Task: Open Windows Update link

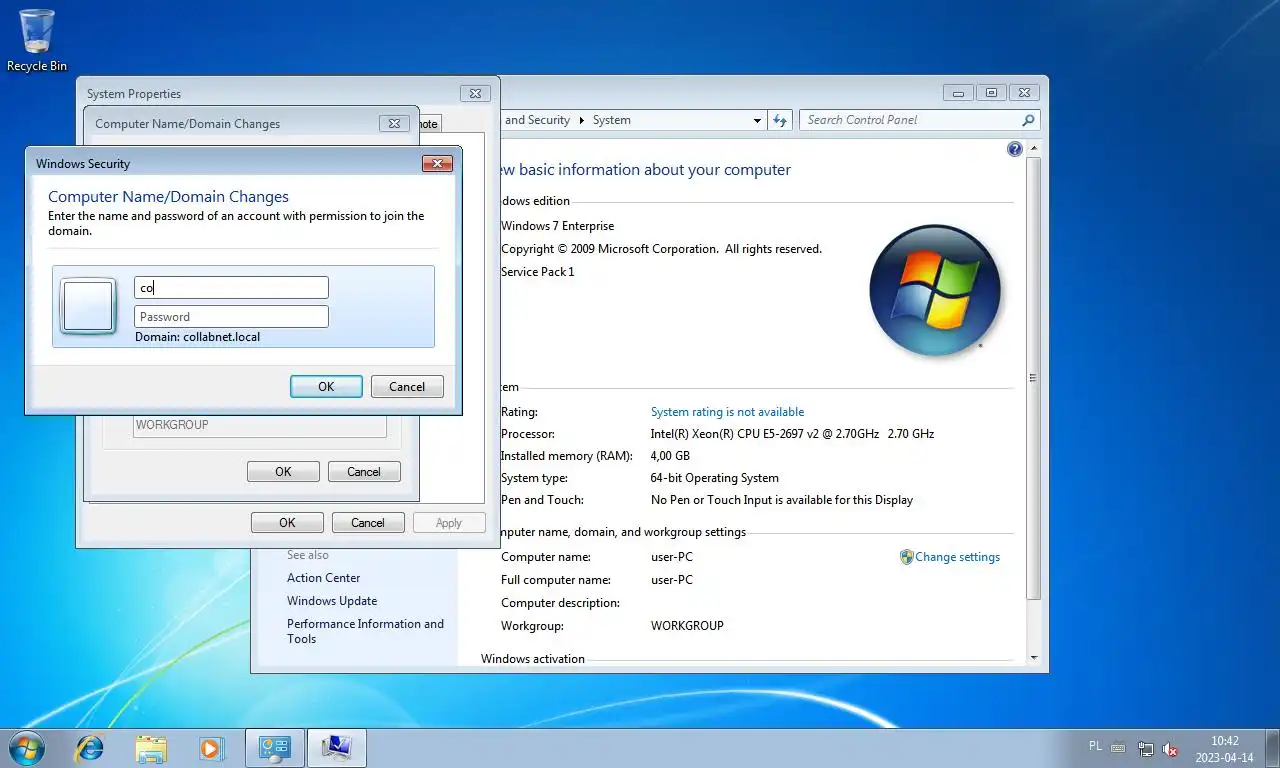Action: 332,601
